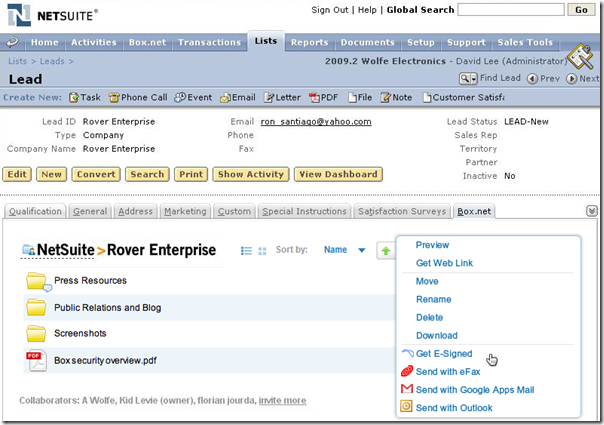Open the Sales Tools menu

525,42
